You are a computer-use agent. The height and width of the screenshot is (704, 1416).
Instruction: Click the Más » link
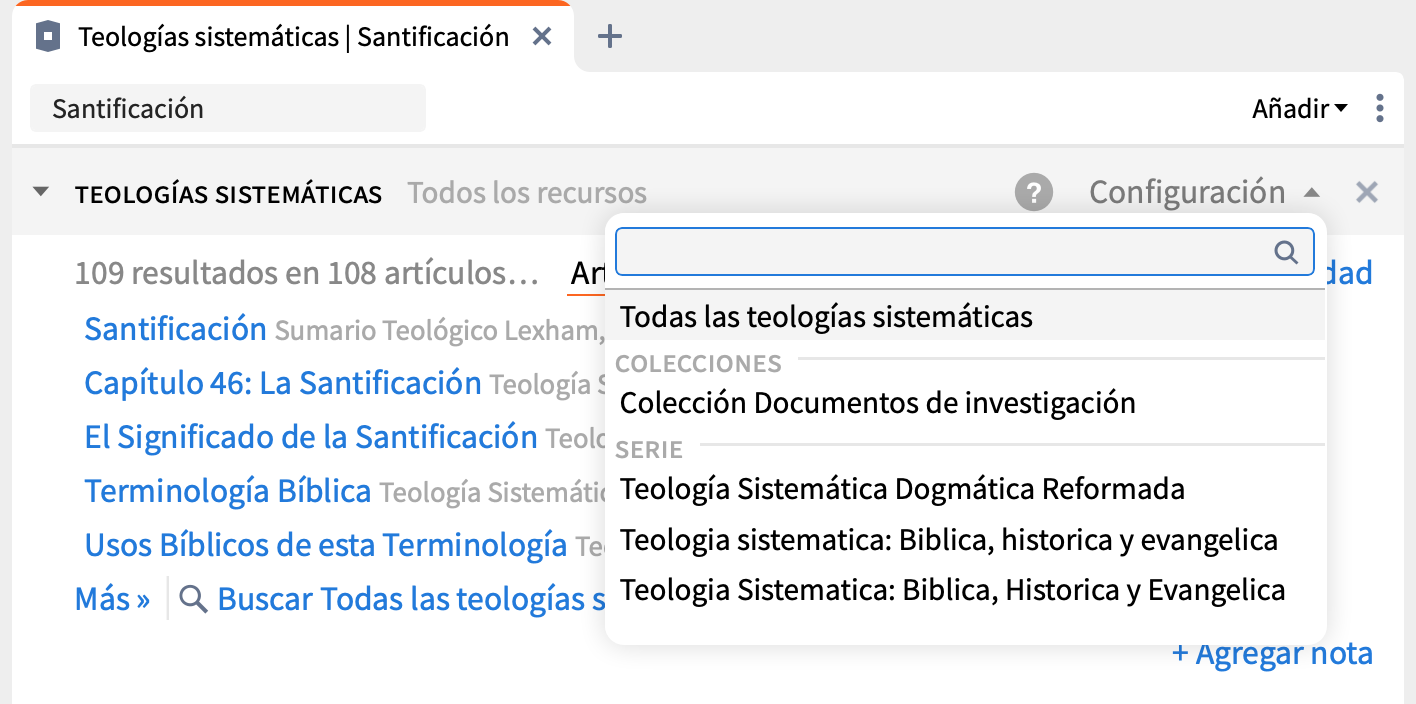point(112,599)
